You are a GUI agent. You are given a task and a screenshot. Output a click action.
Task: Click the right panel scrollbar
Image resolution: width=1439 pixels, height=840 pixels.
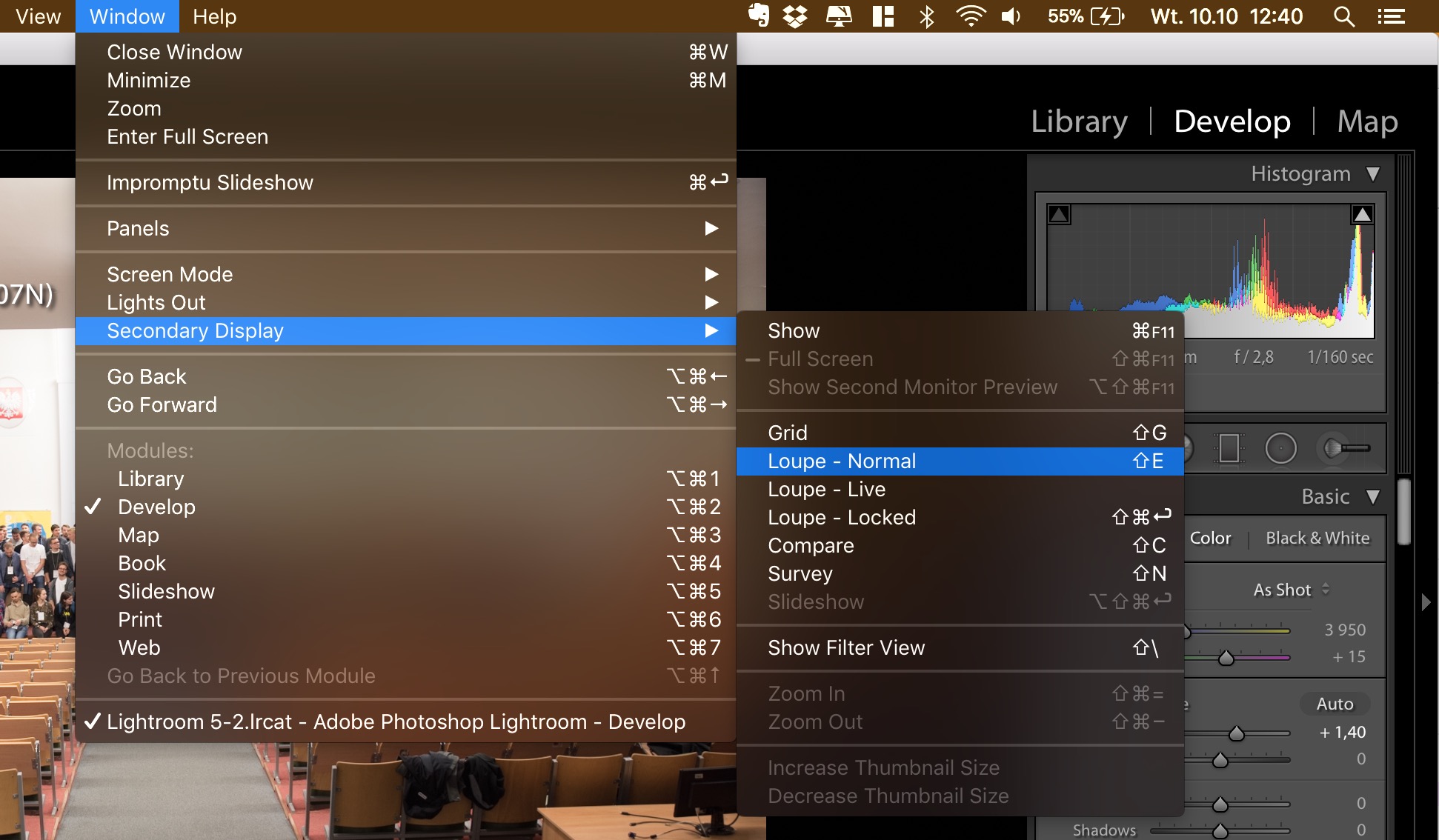pos(1403,512)
